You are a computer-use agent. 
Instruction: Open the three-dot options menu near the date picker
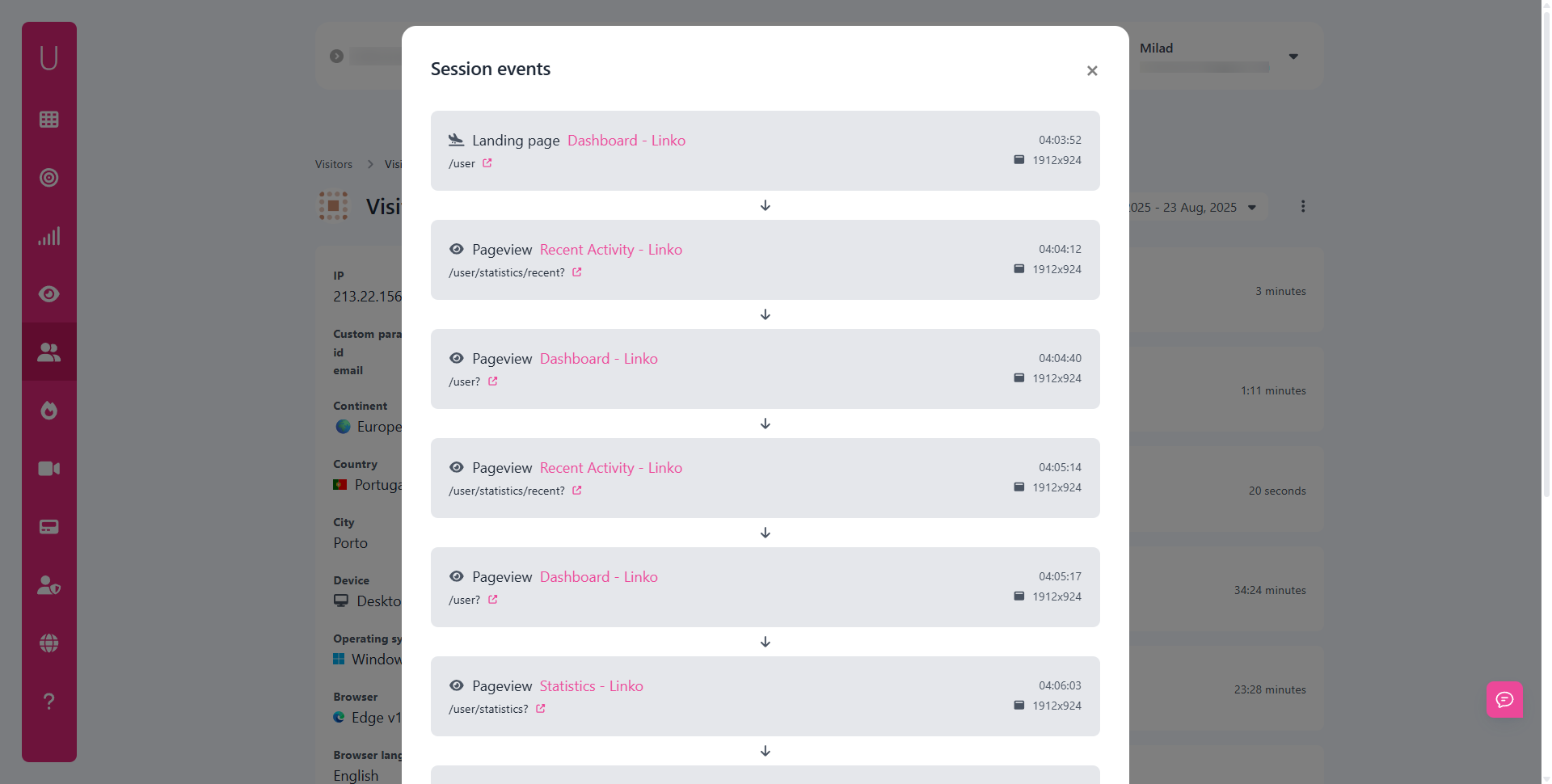pyautogui.click(x=1303, y=206)
